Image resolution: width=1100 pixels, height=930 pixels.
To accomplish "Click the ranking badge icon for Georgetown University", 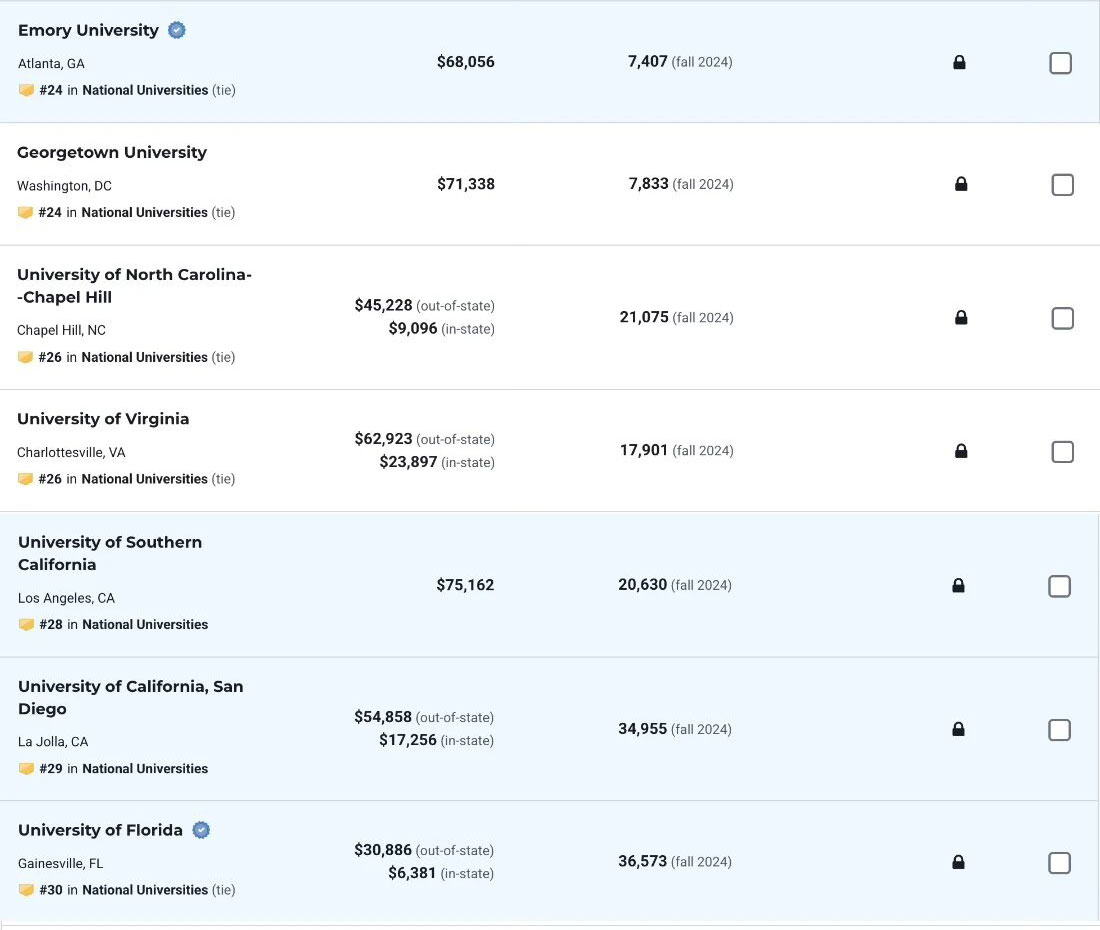I will pos(26,213).
